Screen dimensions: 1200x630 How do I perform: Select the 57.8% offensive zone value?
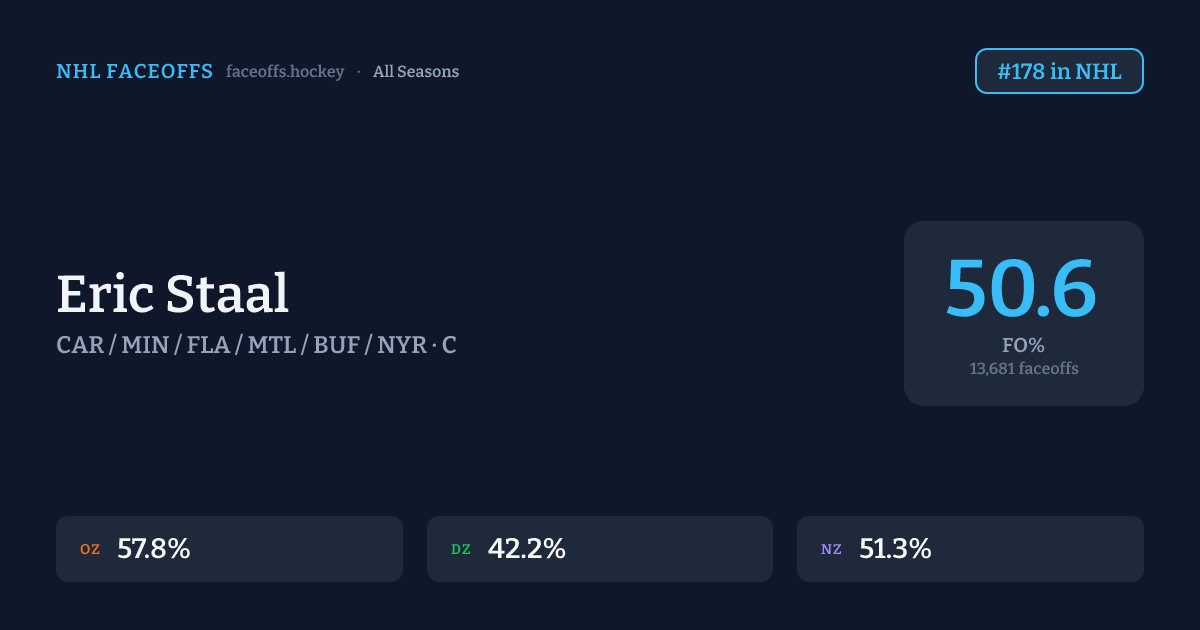pos(154,549)
